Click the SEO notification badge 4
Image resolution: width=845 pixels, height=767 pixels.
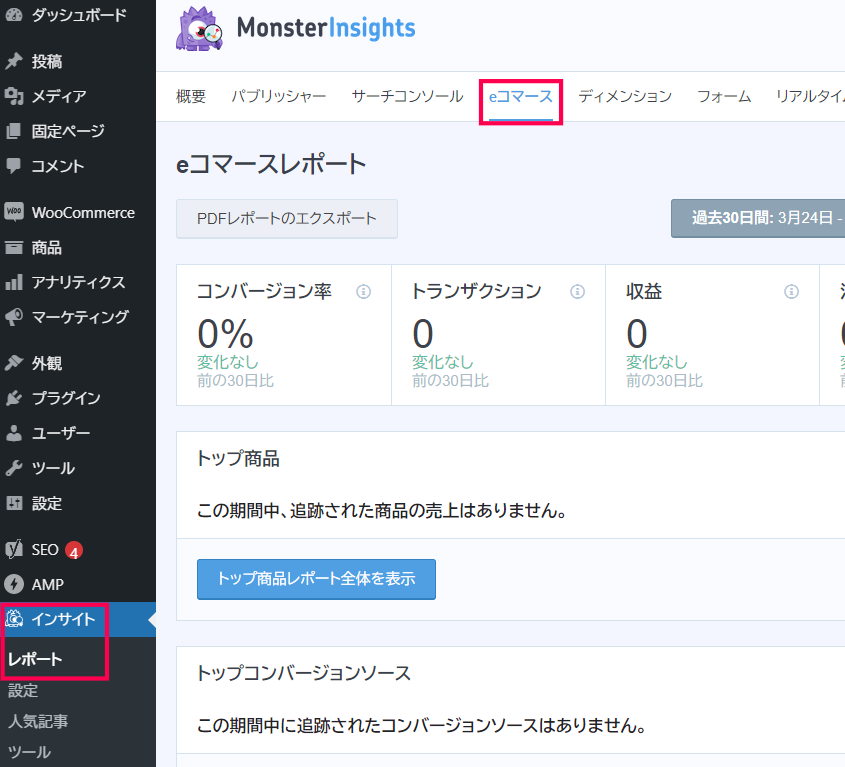74,550
